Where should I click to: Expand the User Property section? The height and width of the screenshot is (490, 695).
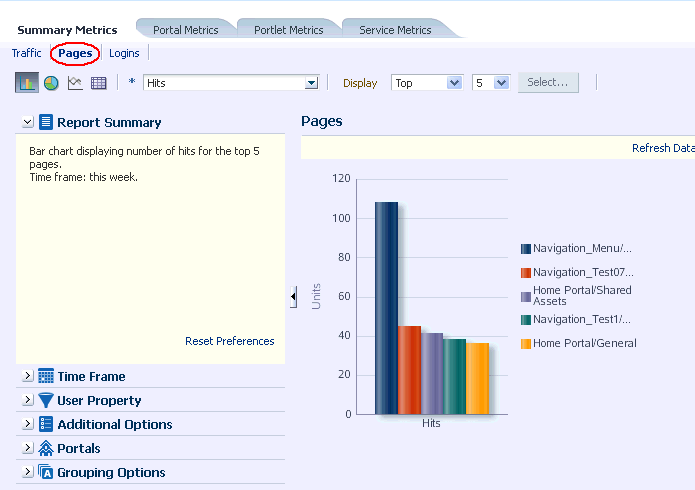27,400
